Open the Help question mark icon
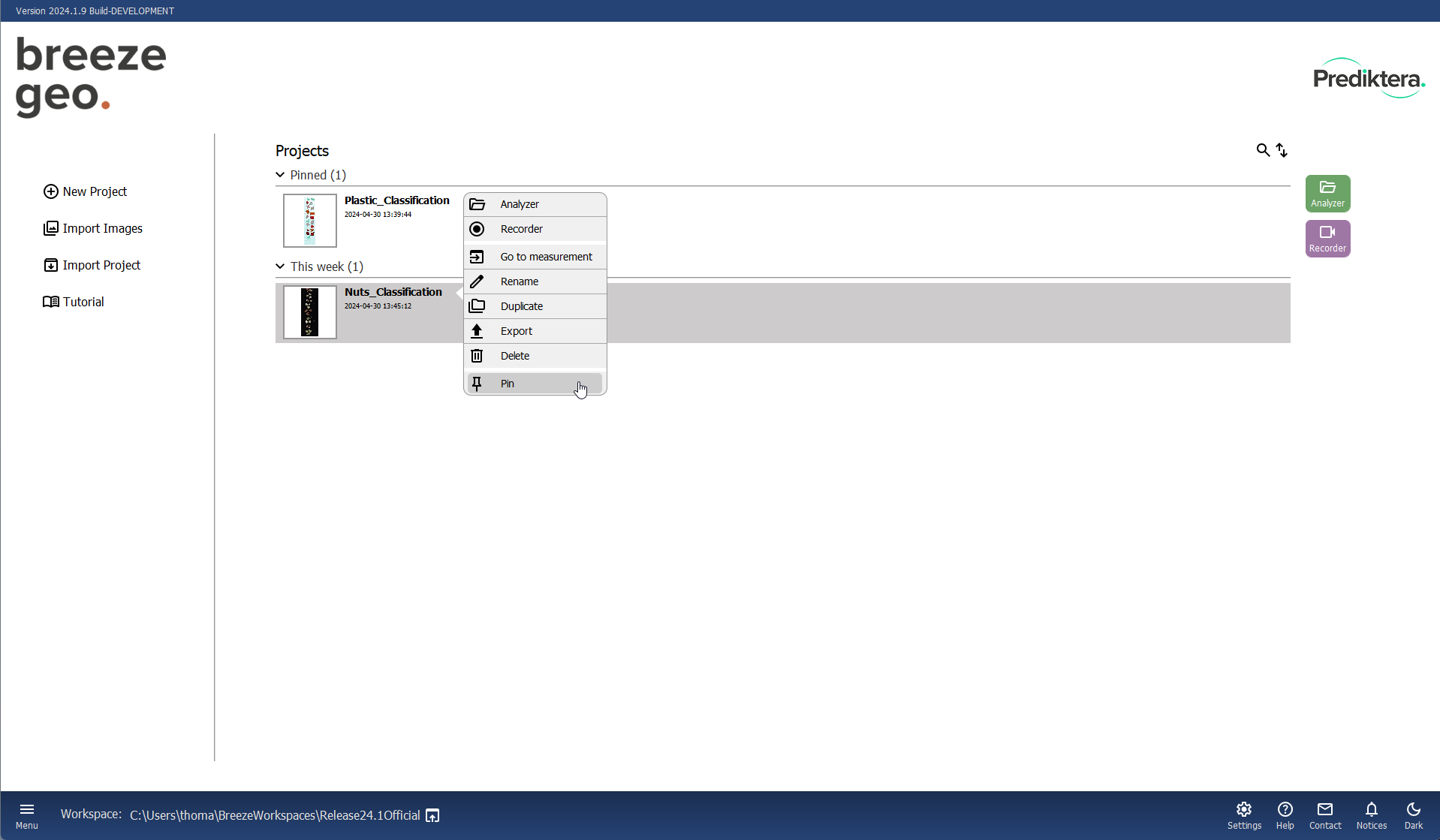 coord(1285,814)
